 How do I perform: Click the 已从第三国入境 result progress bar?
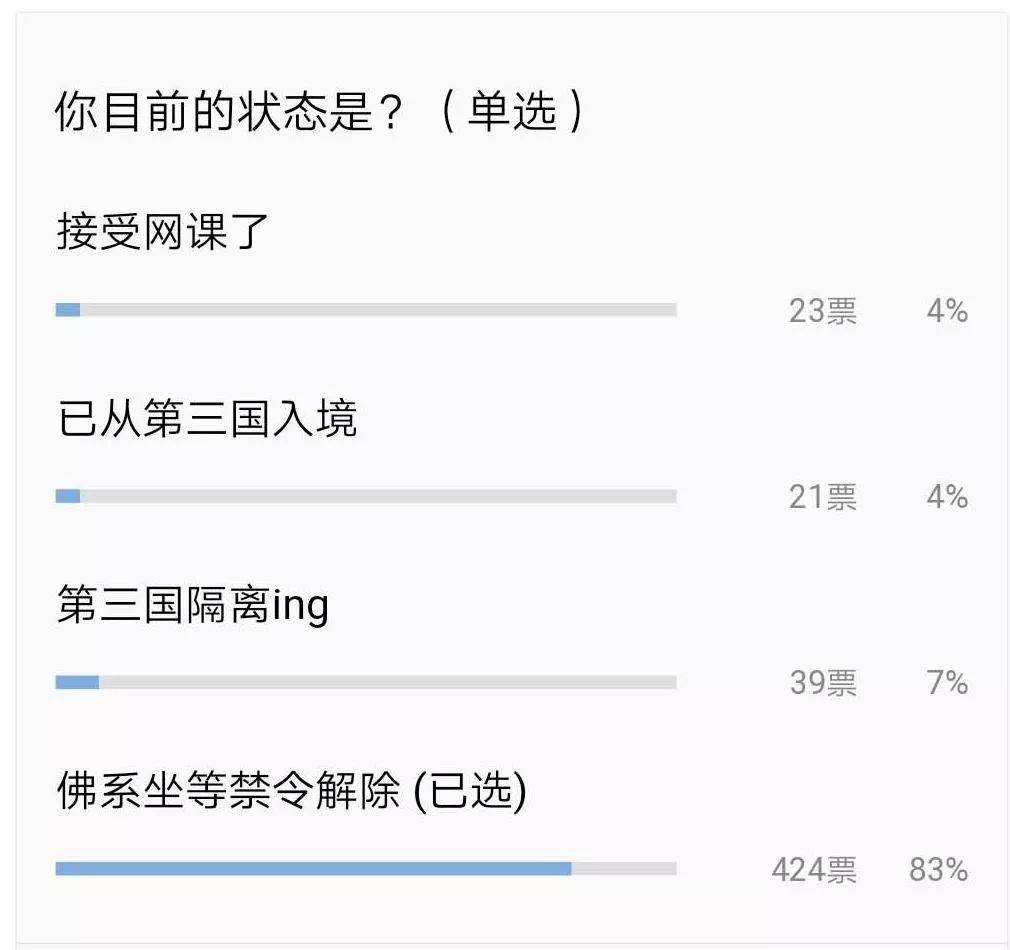(x=366, y=496)
